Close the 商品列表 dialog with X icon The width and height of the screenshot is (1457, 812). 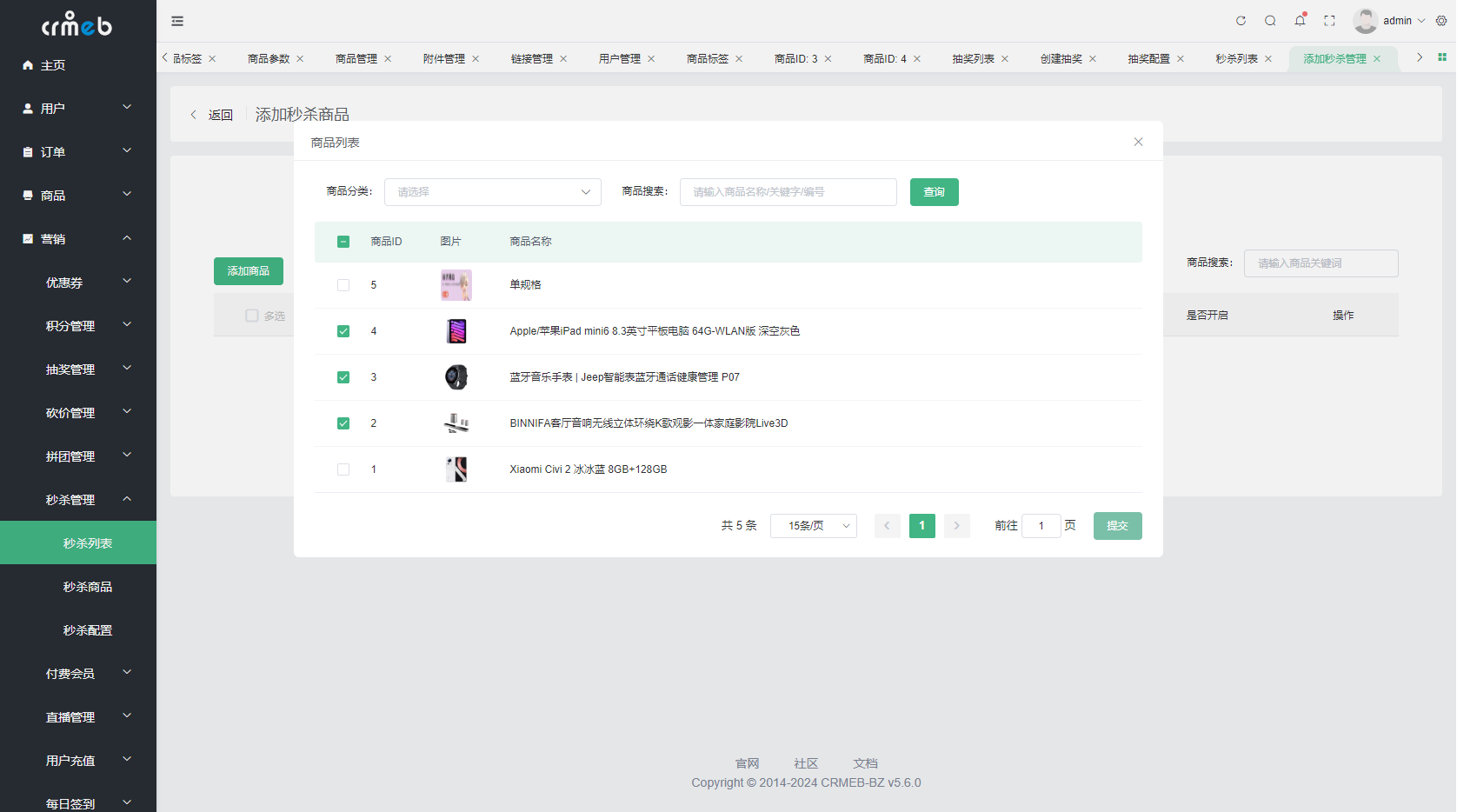click(x=1138, y=142)
